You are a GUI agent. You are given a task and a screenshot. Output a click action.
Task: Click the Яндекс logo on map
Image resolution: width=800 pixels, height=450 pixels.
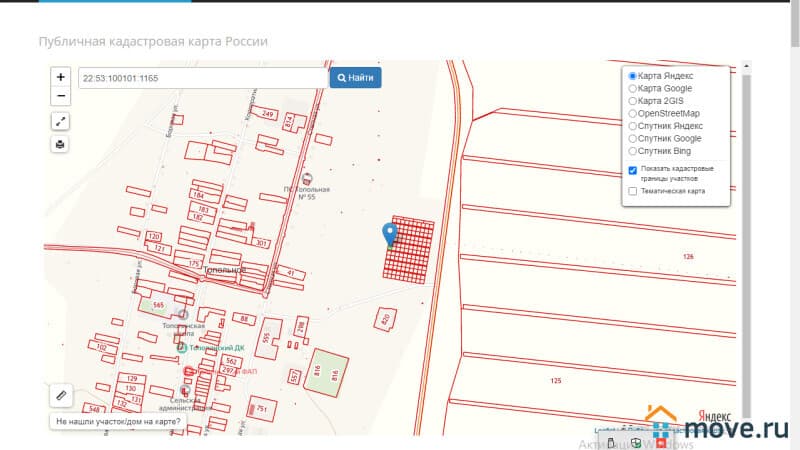coord(714,416)
